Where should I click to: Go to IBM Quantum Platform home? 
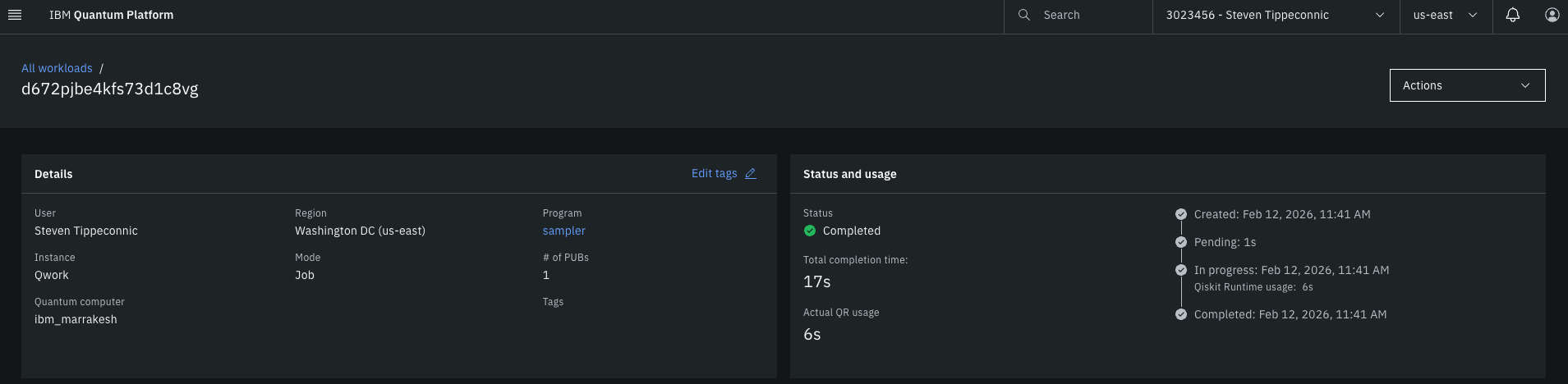tap(111, 15)
